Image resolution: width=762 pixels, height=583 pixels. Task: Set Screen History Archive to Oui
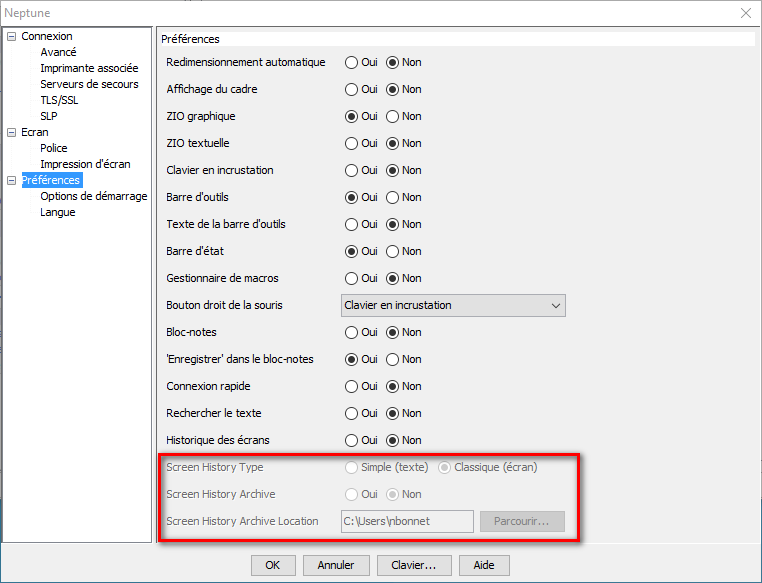[x=361, y=495]
